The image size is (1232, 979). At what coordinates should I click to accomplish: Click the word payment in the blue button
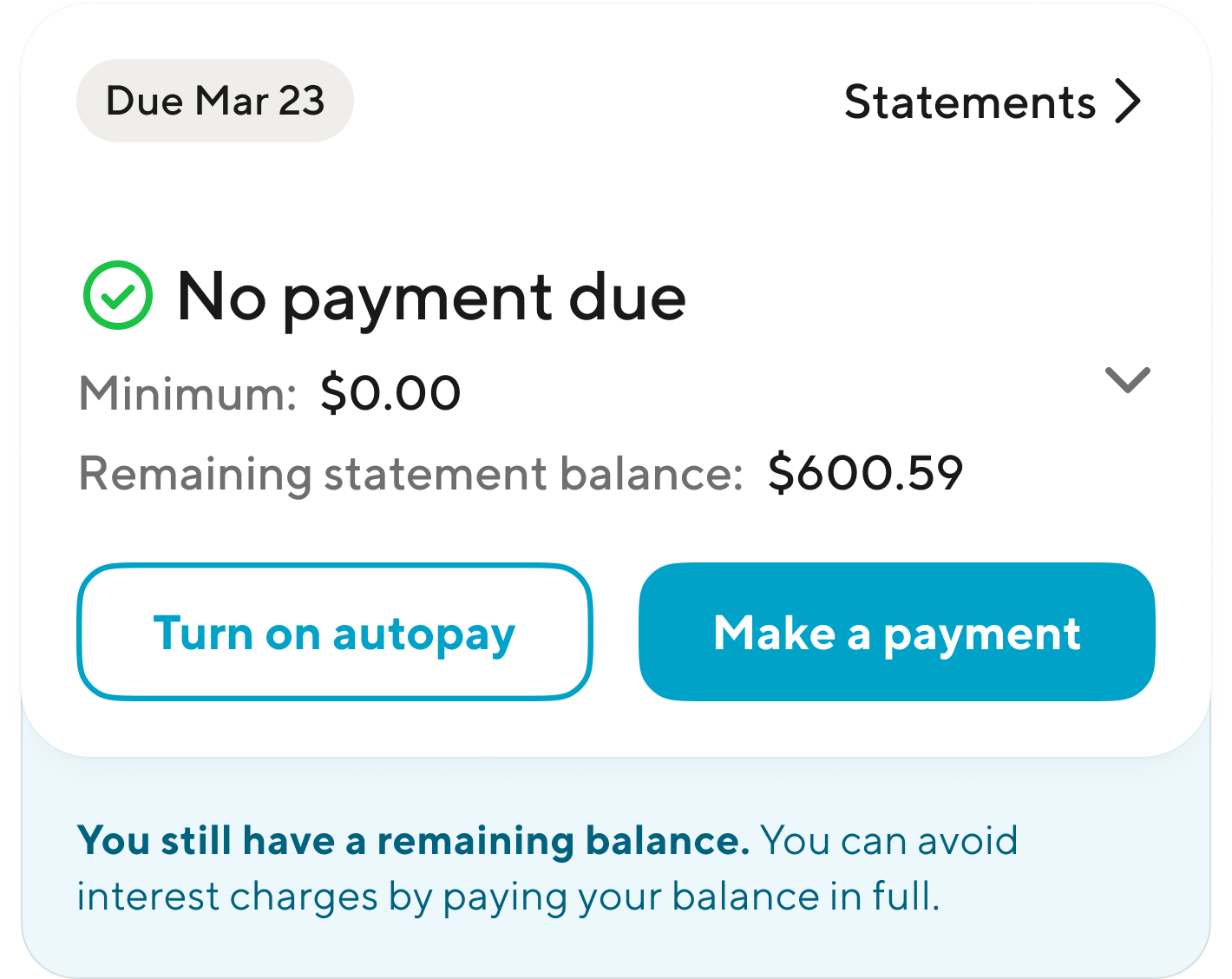pos(982,635)
